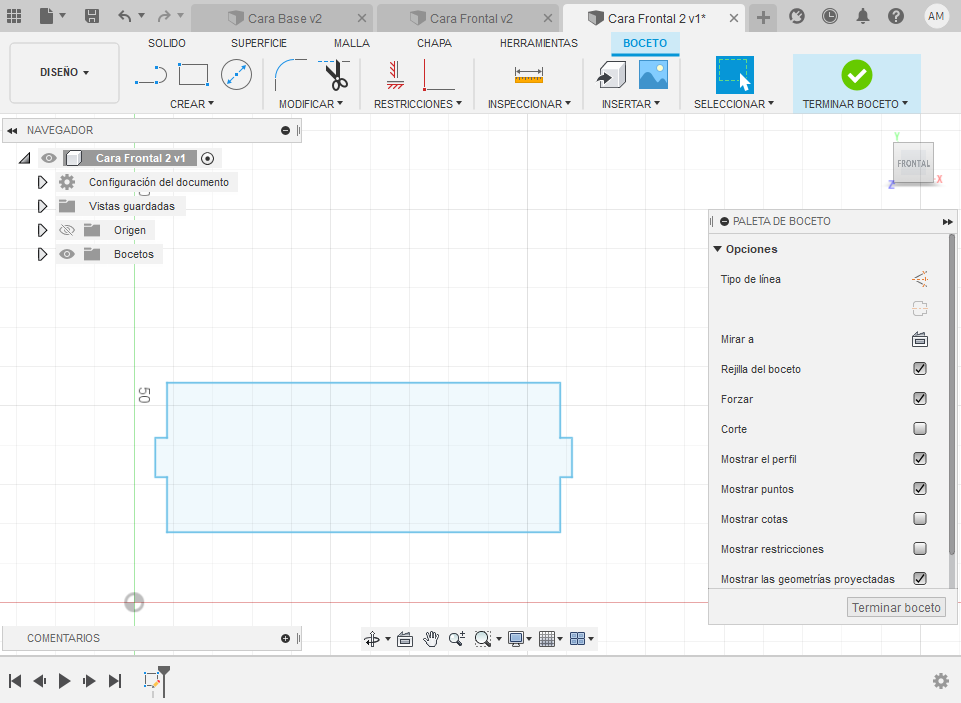Click the Terminar boceto button in palette
The width and height of the screenshot is (961, 703).
[x=896, y=607]
